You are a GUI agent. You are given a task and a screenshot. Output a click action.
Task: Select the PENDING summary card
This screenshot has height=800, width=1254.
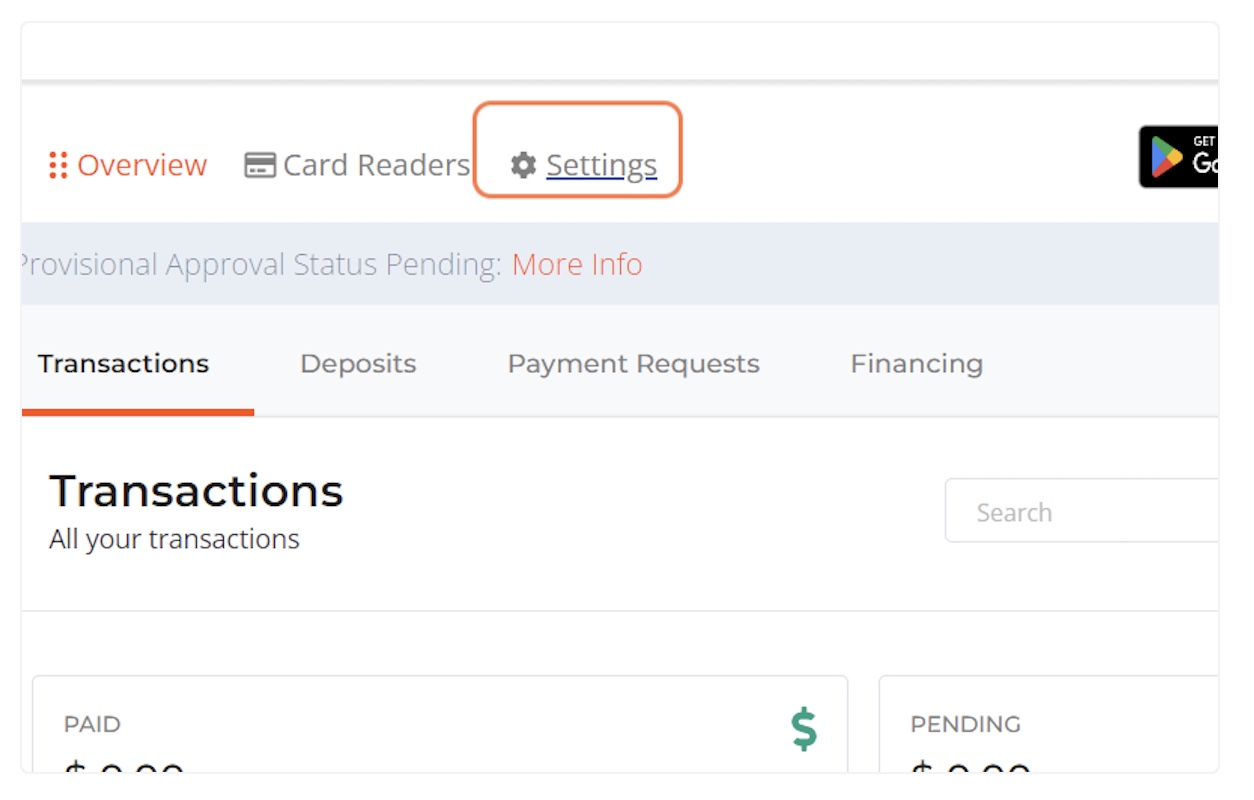click(x=1049, y=724)
